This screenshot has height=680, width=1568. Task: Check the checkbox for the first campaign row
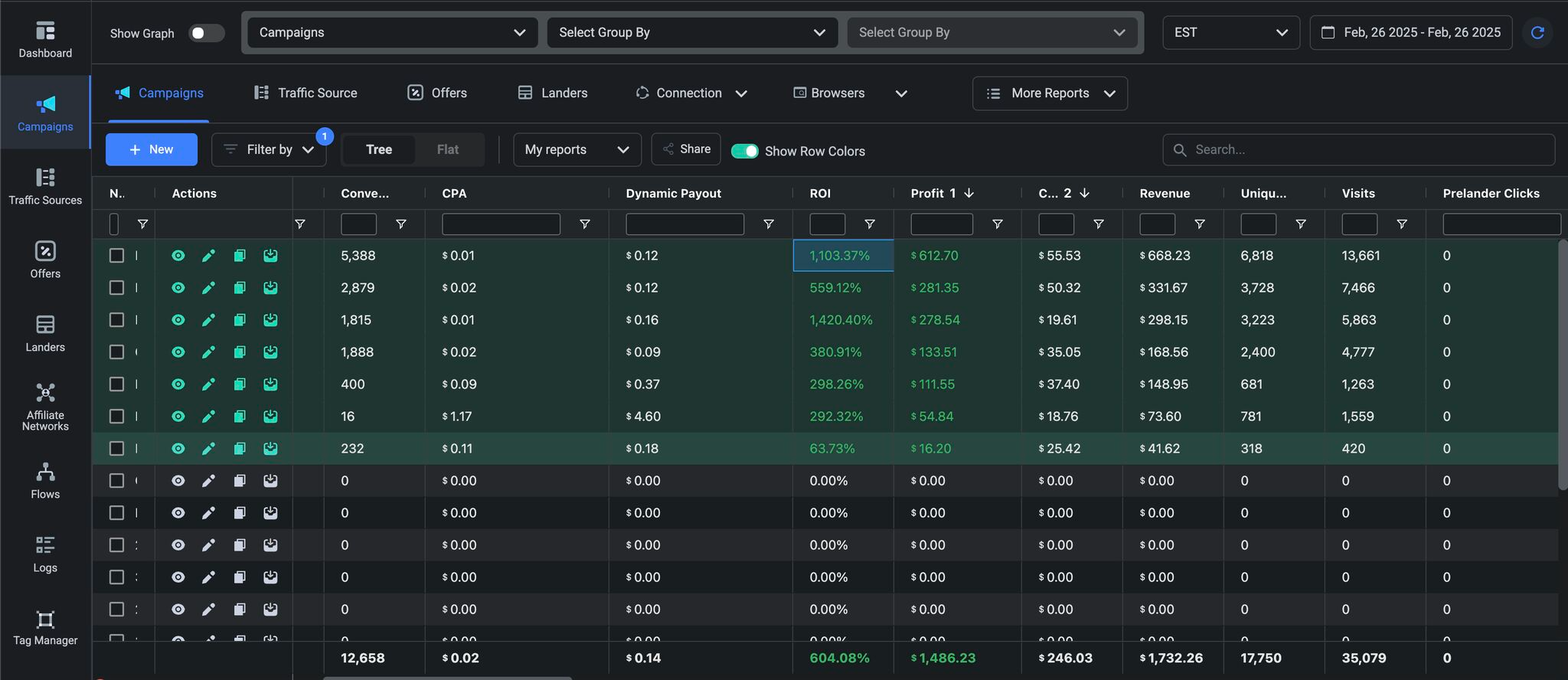tap(116, 256)
